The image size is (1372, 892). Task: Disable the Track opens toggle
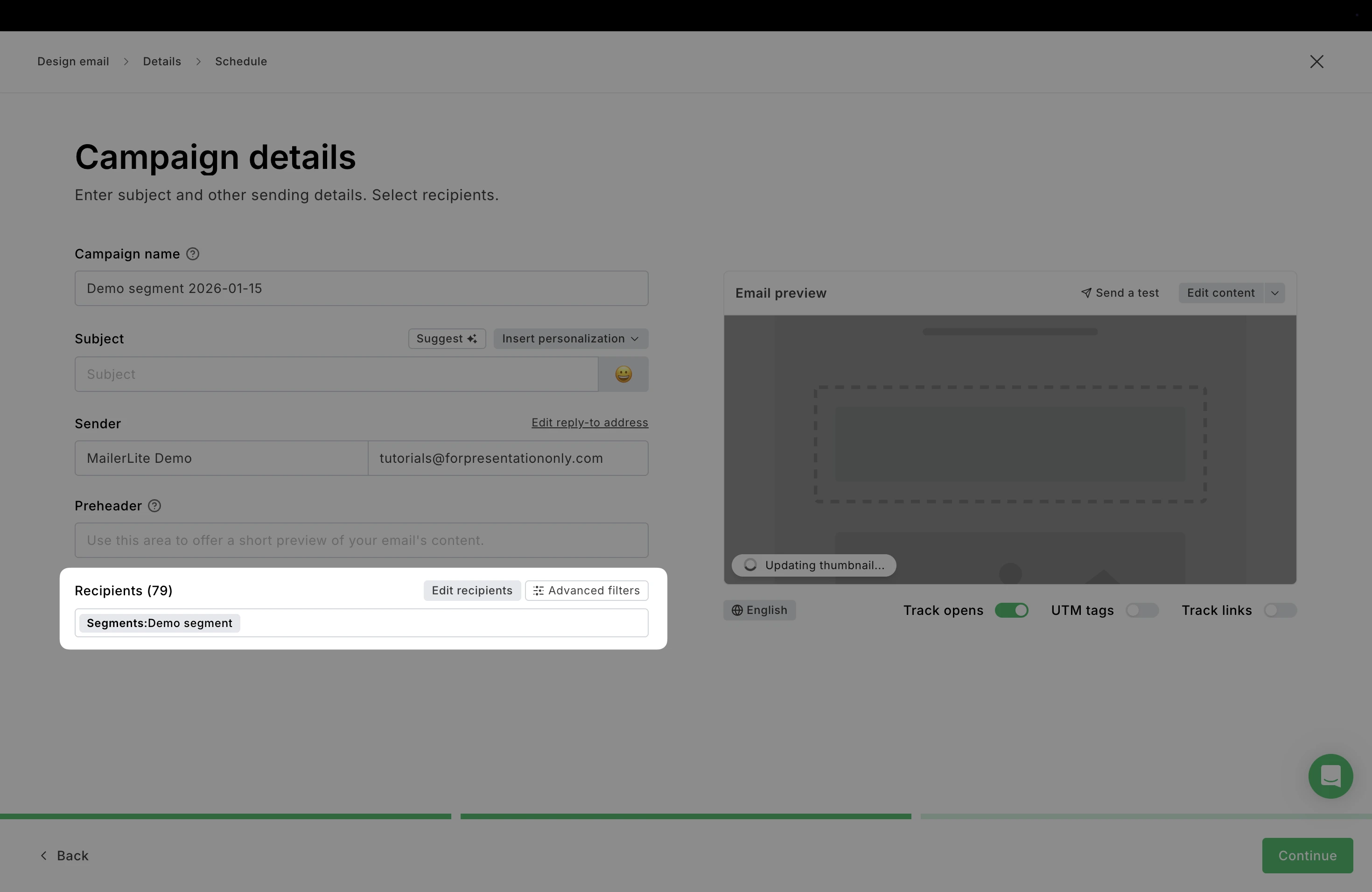point(1011,610)
